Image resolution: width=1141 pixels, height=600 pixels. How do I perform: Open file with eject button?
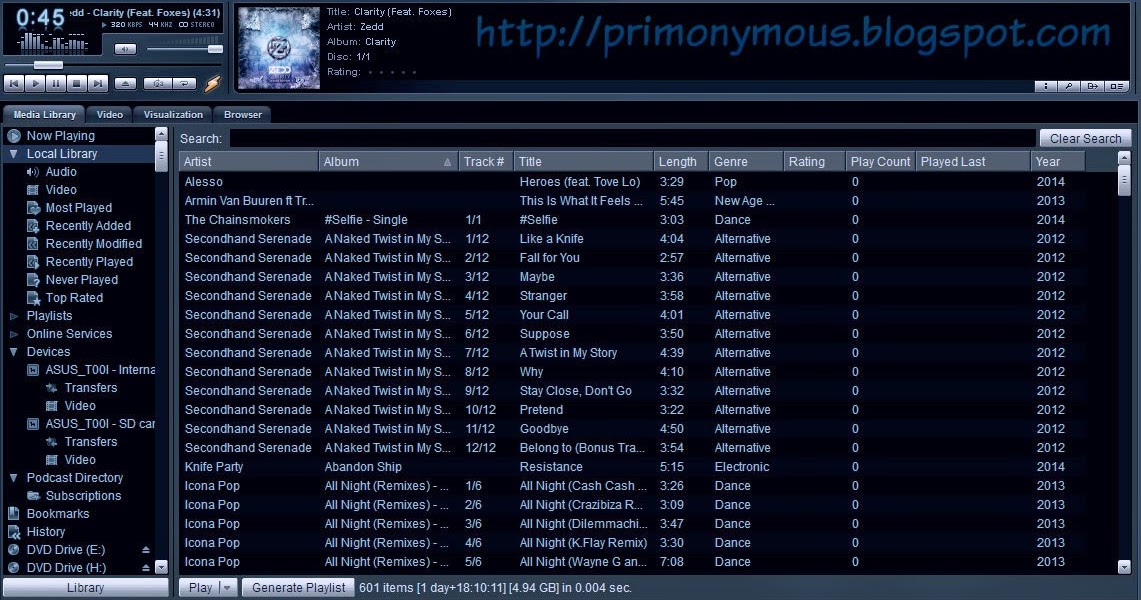point(125,84)
